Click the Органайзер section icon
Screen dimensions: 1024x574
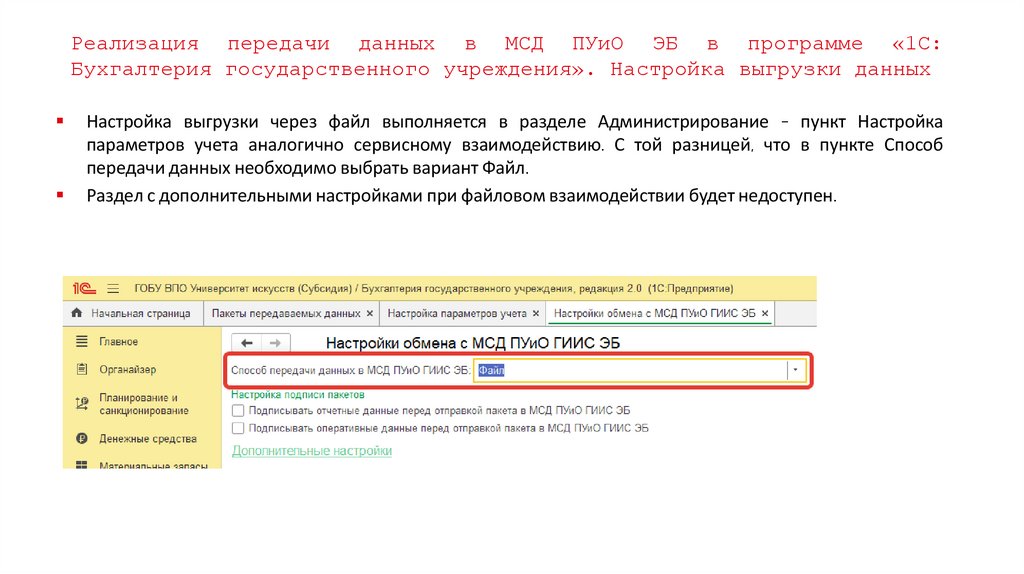pyautogui.click(x=82, y=370)
